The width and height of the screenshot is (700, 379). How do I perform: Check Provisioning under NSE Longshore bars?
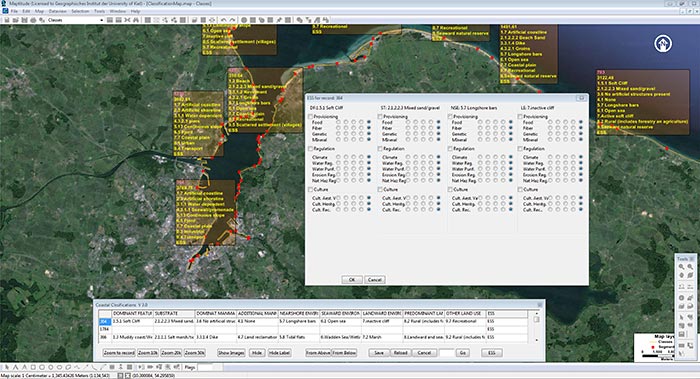[450, 117]
